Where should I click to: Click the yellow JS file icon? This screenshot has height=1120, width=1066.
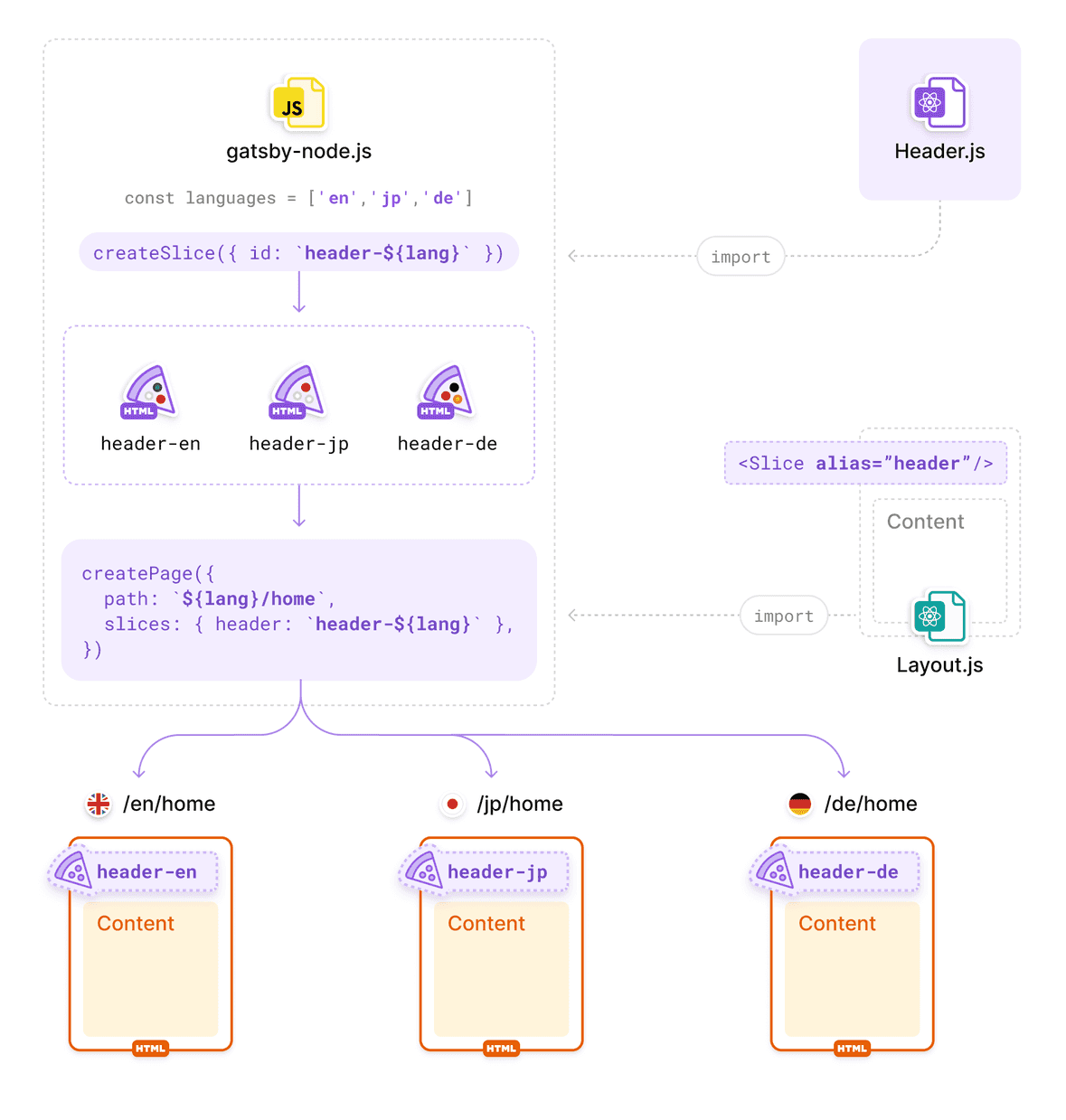(298, 104)
